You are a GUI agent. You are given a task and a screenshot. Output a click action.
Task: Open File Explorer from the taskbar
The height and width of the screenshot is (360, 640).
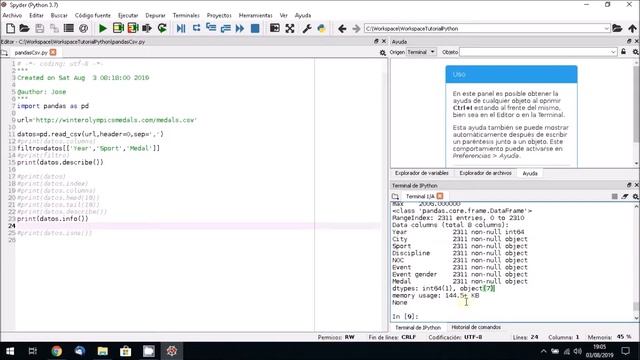(x=102, y=351)
